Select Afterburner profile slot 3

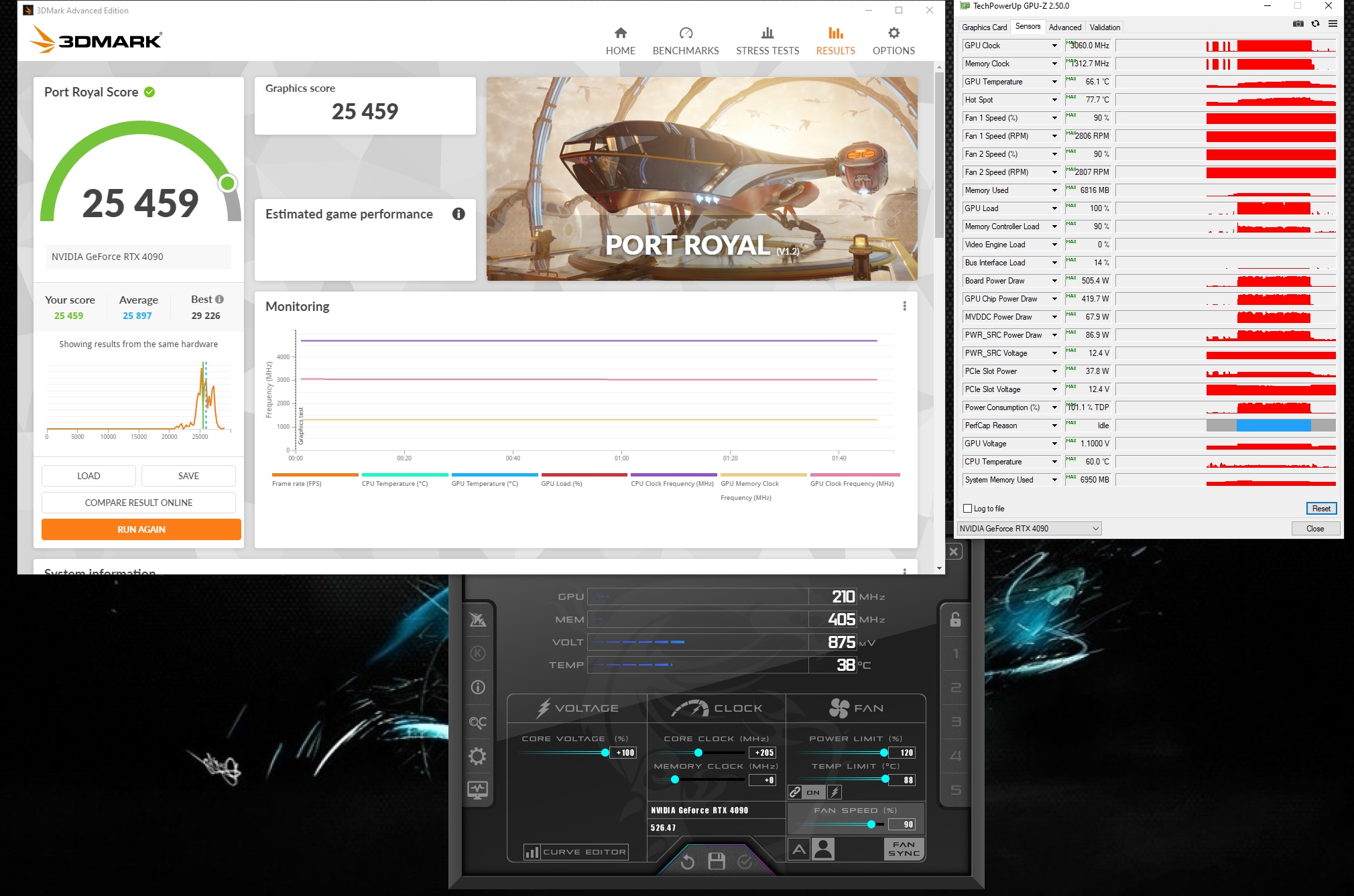click(x=956, y=722)
